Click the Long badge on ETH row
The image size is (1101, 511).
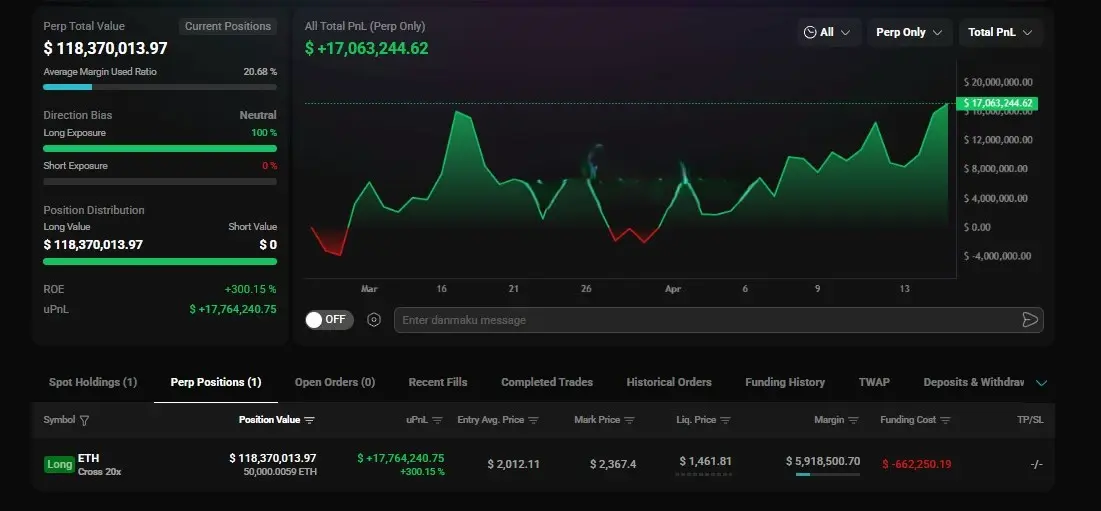coord(60,465)
